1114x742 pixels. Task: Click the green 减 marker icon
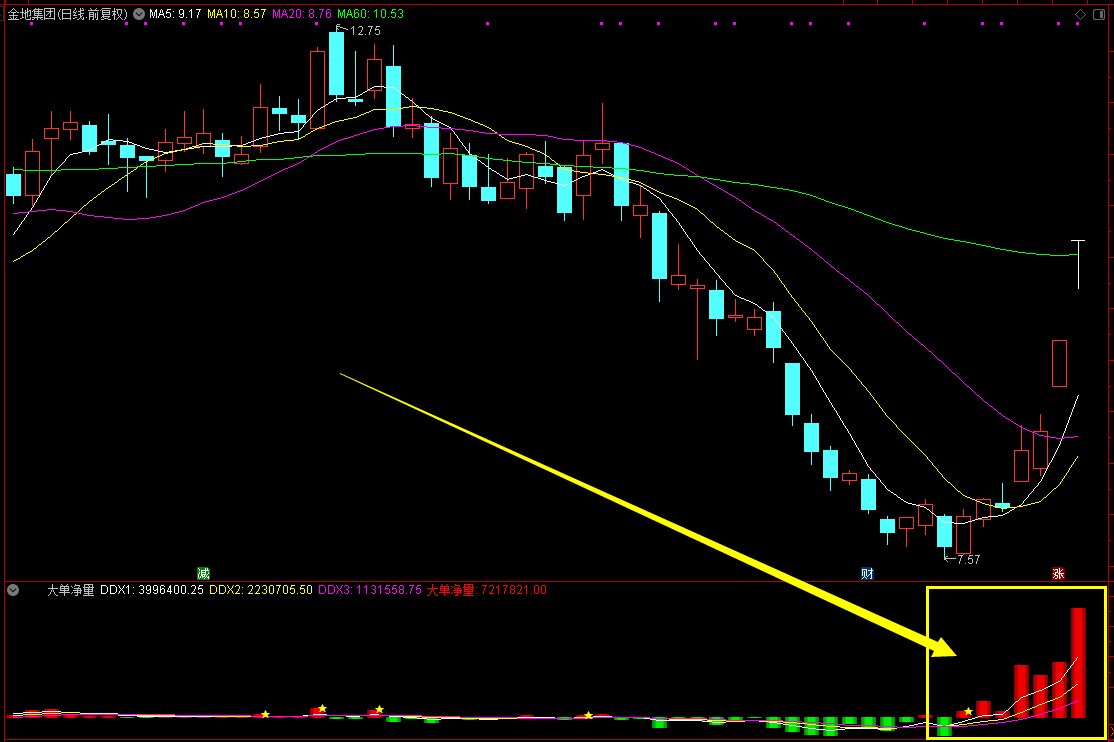203,574
